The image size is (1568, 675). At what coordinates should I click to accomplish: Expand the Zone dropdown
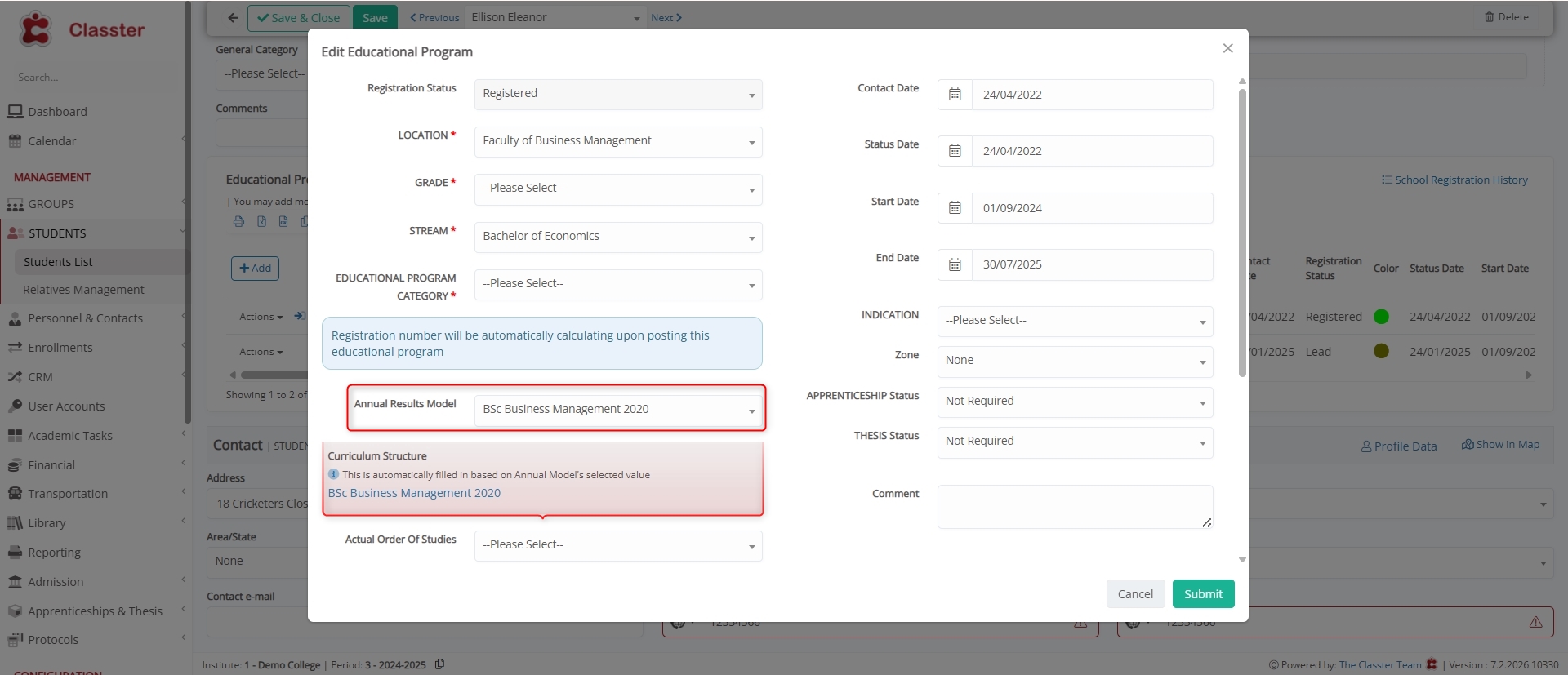point(1074,361)
